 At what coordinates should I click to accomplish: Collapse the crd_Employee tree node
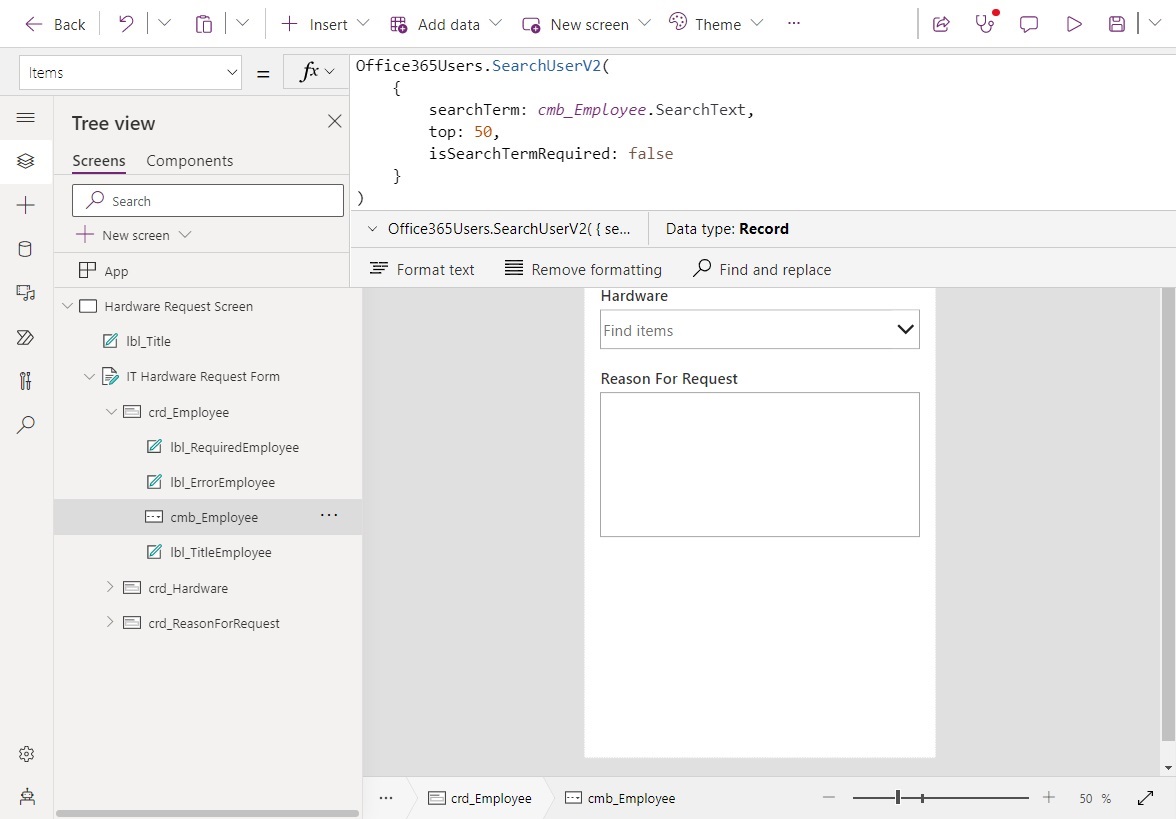111,411
